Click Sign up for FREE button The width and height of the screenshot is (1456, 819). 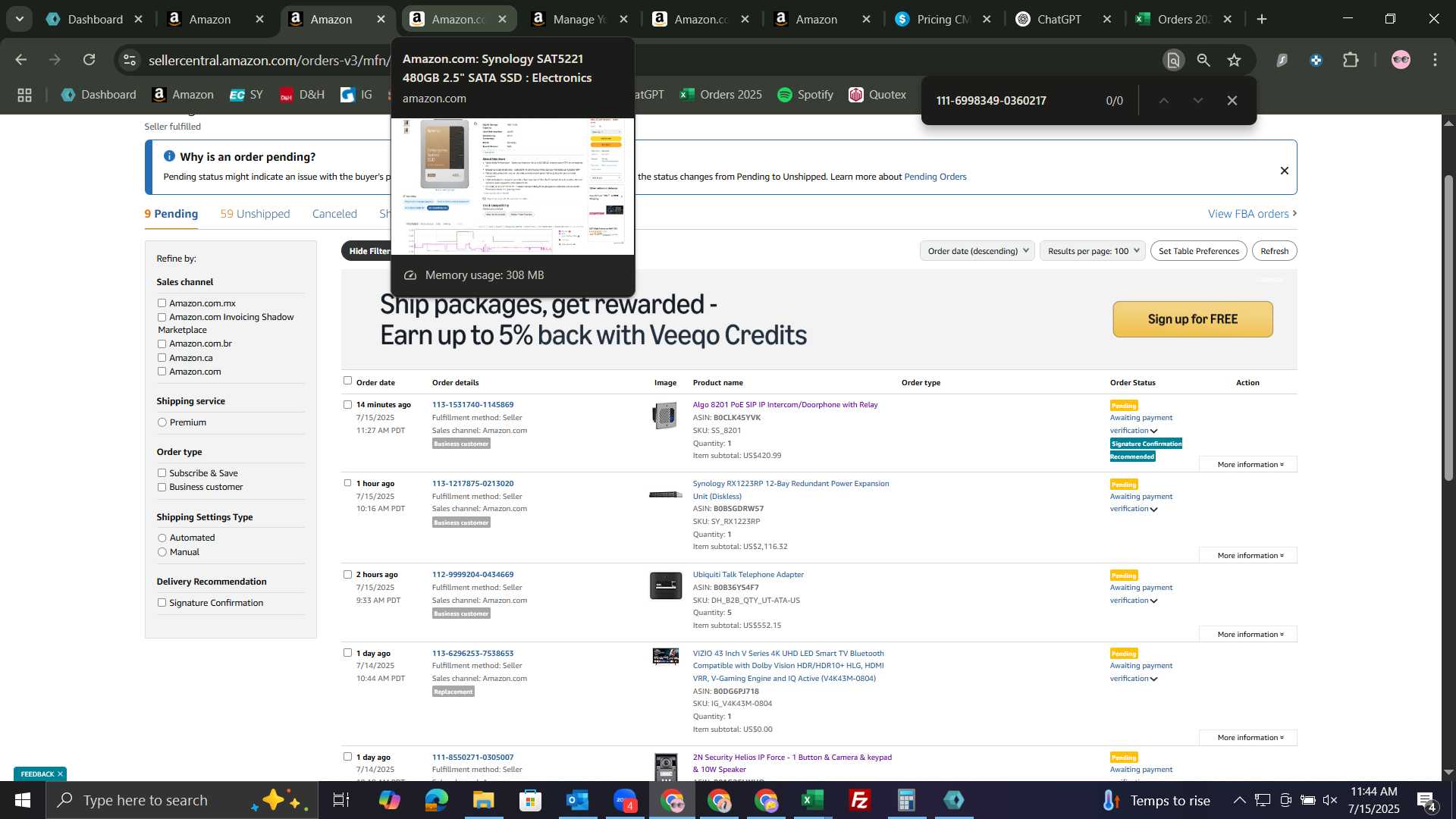coord(1192,319)
